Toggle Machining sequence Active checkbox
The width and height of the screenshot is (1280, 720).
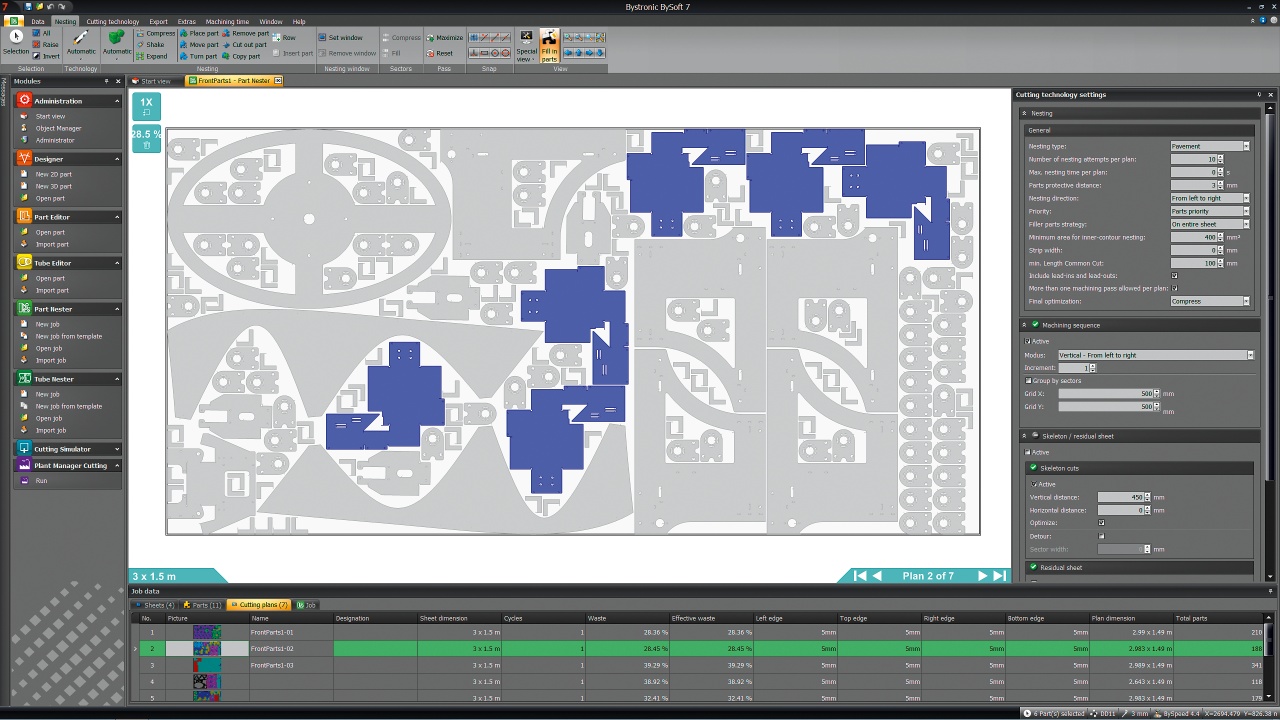[x=1028, y=341]
